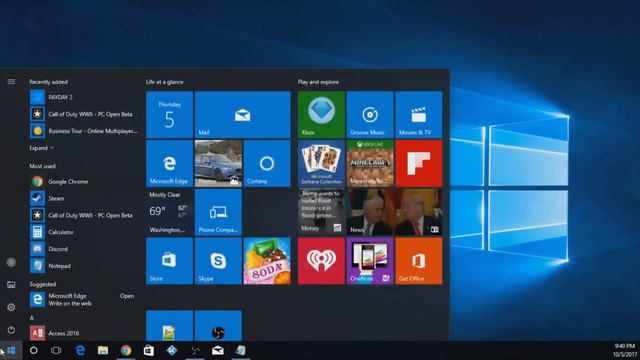The image size is (640, 360).
Task: Open Store from the taskbar
Action: (149, 350)
